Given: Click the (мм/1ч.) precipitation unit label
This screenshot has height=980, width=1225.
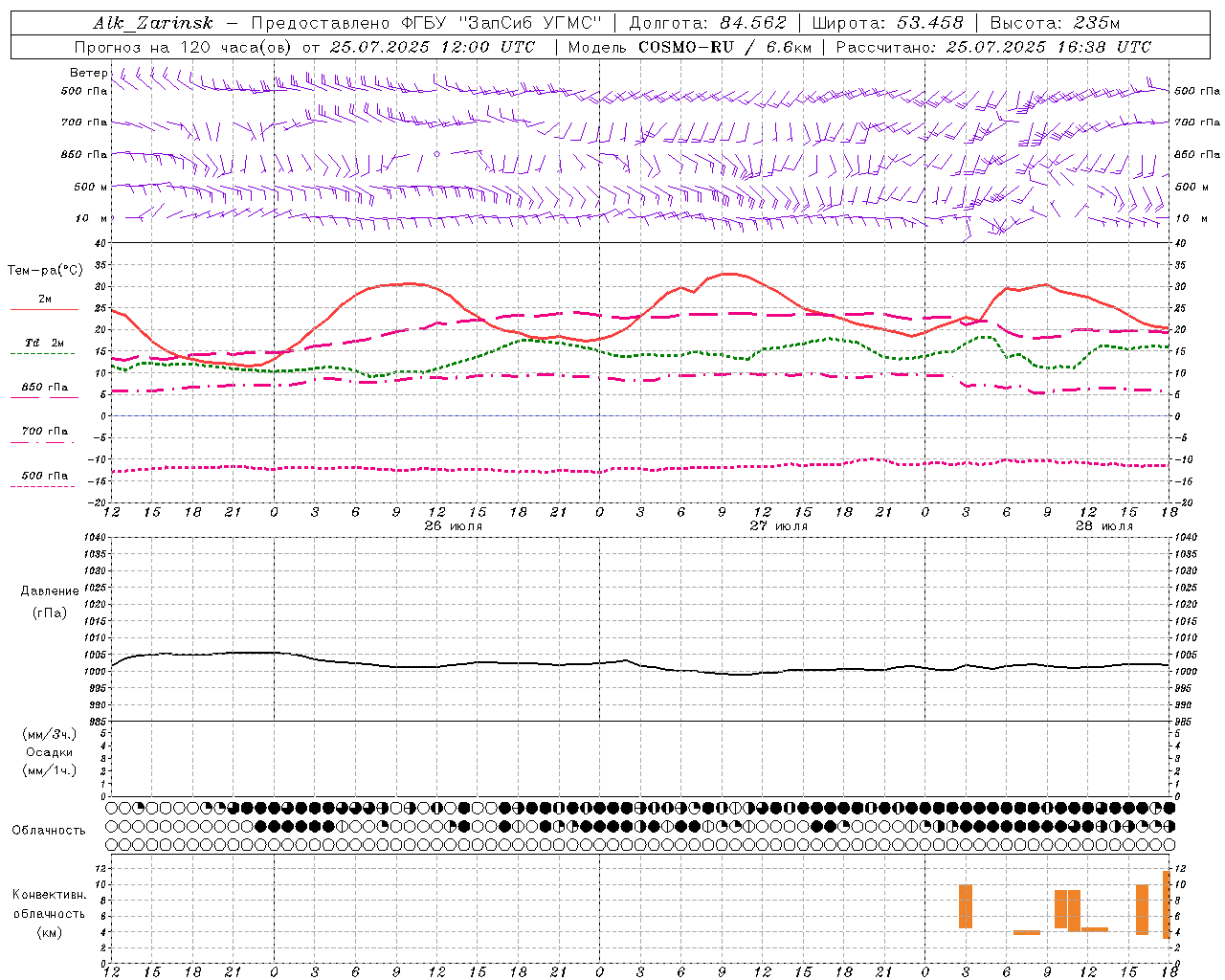Looking at the screenshot, I should 50,770.
